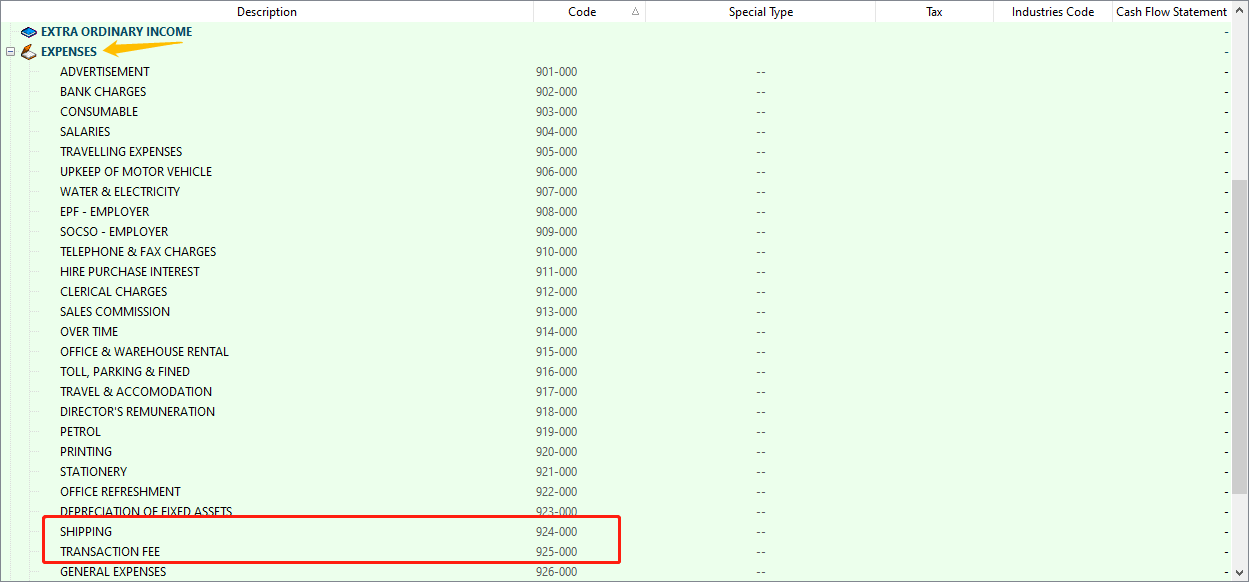Sort by the Code column header
The height and width of the screenshot is (582, 1249).
click(x=582, y=12)
